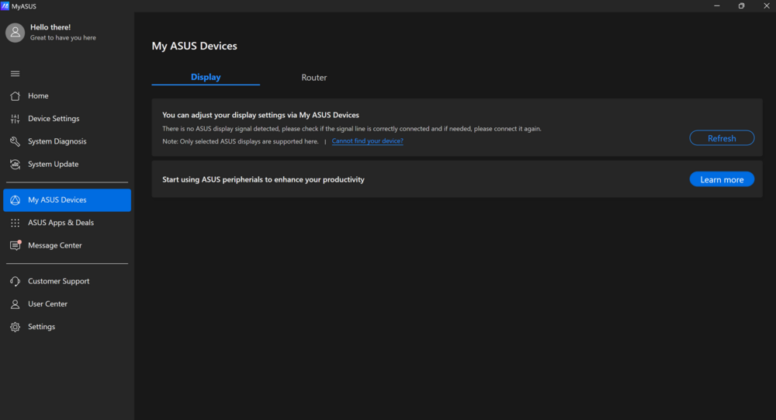Restore down the MyASUS window
Image resolution: width=776 pixels, height=420 pixels.
point(741,6)
